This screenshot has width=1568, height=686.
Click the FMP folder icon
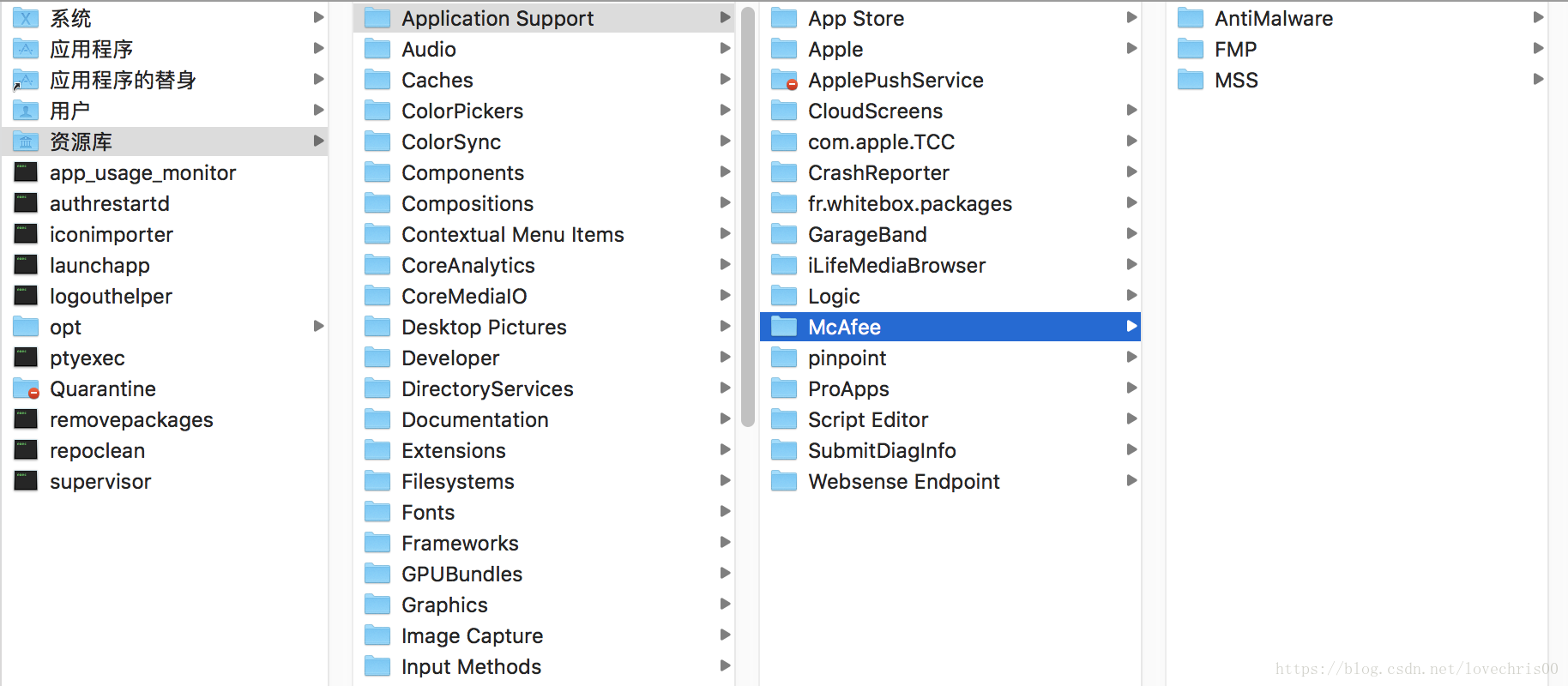coord(1191,49)
